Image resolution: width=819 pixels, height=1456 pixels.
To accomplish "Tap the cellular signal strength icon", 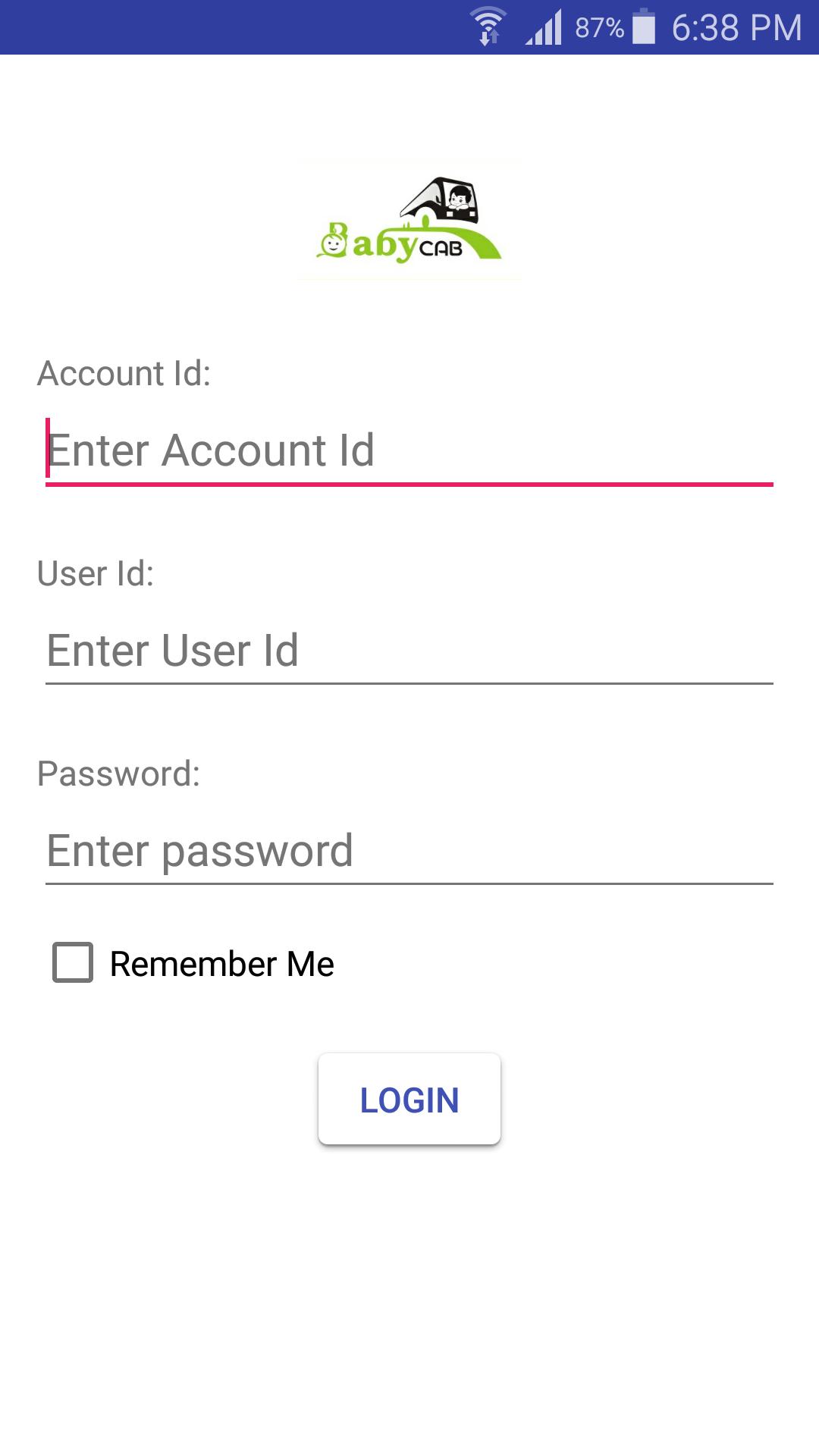I will (x=544, y=27).
